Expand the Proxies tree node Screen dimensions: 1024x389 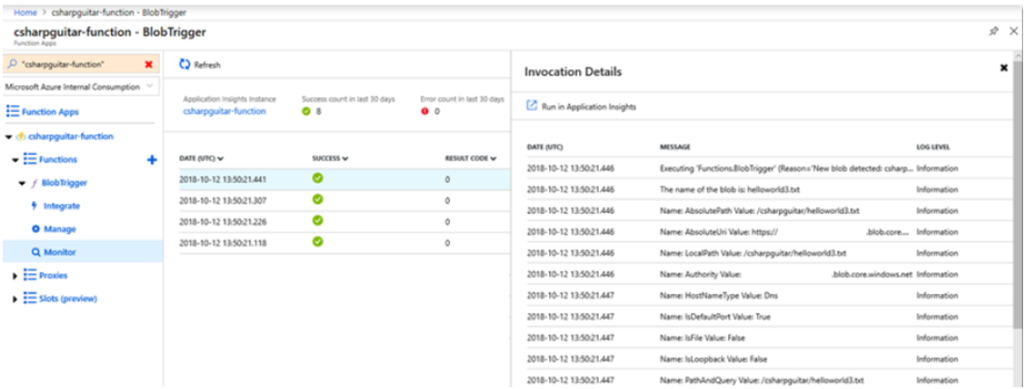click(x=16, y=276)
